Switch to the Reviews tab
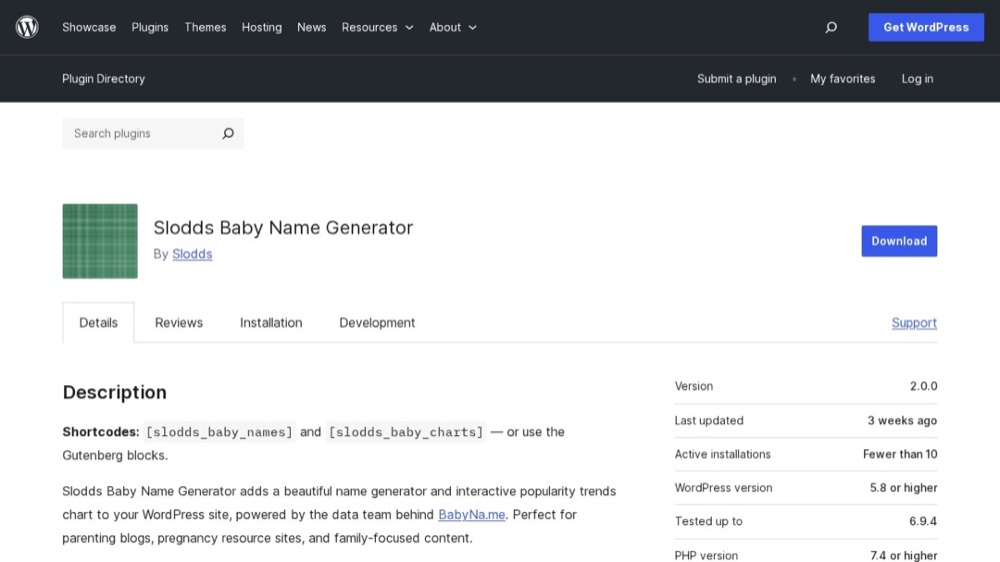Image resolution: width=1000 pixels, height=562 pixels. [179, 323]
